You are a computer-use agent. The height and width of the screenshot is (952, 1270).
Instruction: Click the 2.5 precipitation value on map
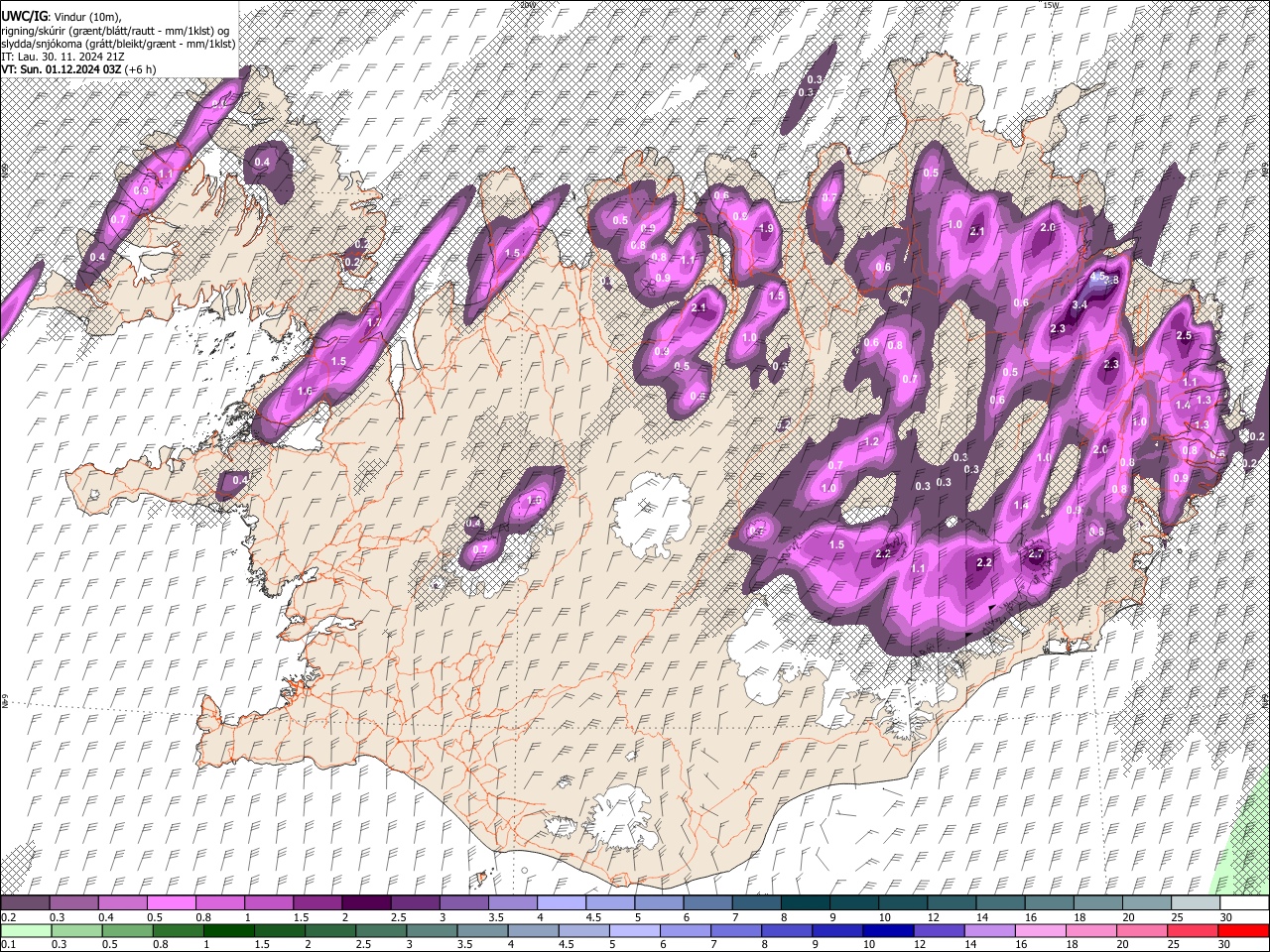(x=1184, y=335)
